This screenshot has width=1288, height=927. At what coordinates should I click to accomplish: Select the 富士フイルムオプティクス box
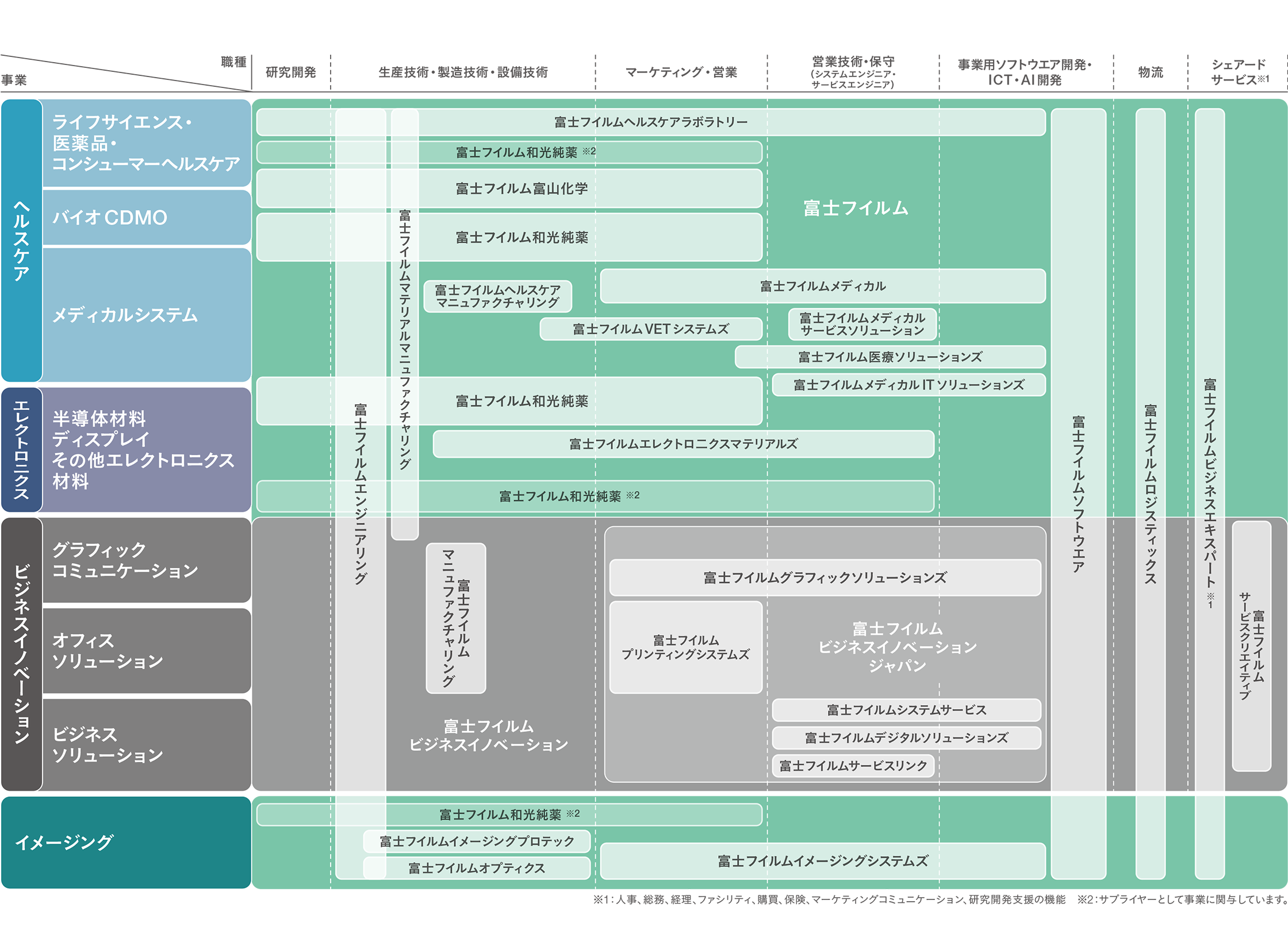coord(477,868)
